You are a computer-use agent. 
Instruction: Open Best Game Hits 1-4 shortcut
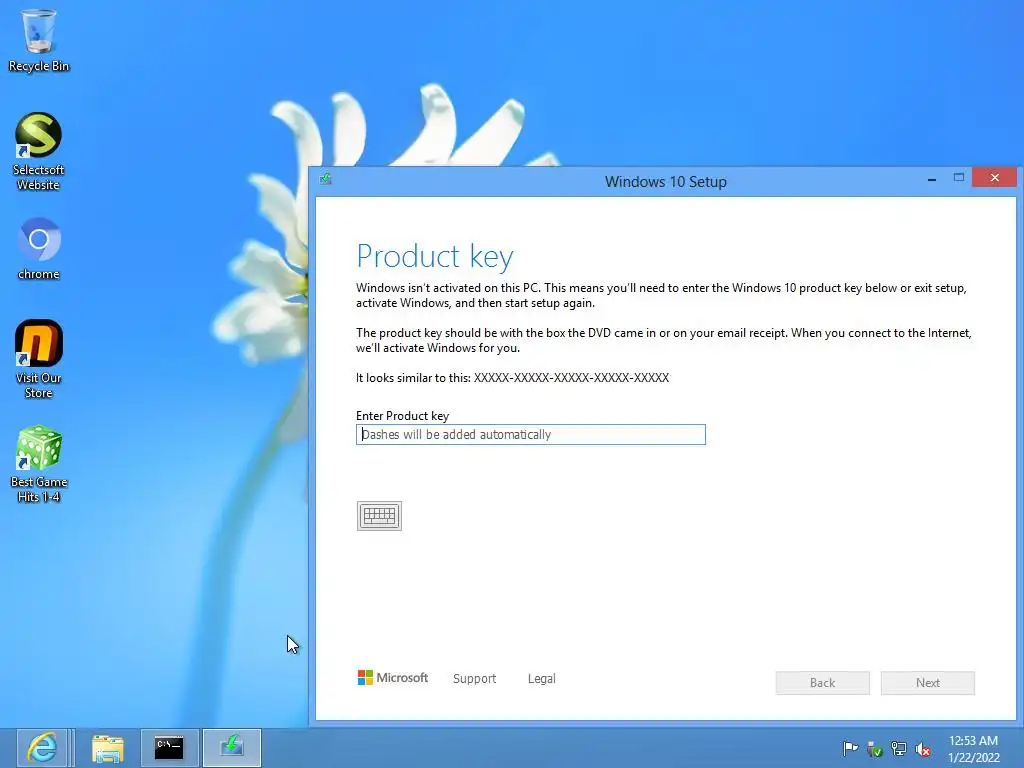pyautogui.click(x=39, y=464)
